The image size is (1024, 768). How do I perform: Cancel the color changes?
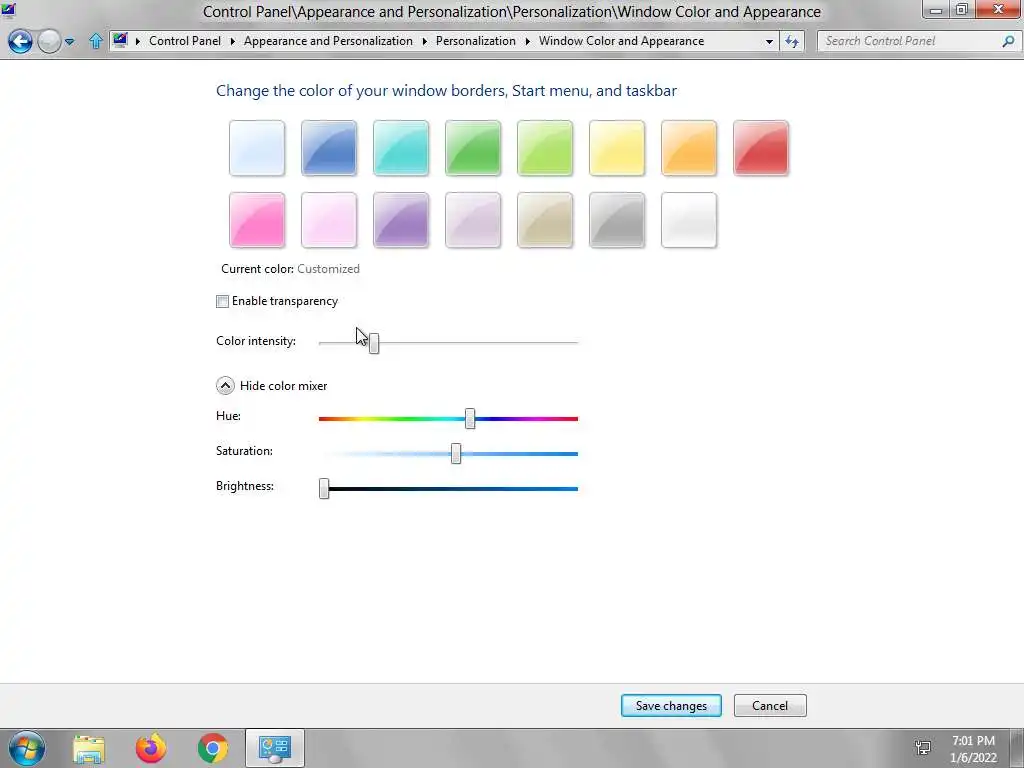(770, 705)
